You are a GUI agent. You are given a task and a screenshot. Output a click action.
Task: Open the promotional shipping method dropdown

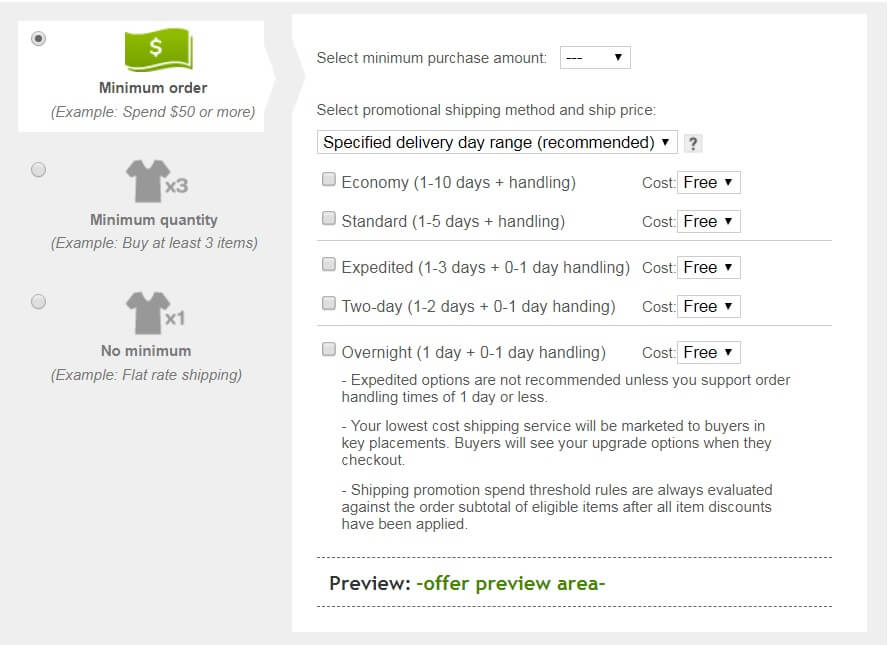coord(495,142)
